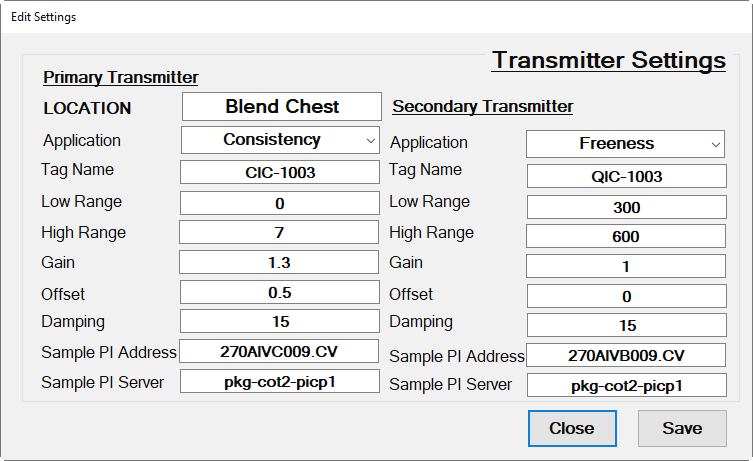753x461 pixels.
Task: Select the secondary Sample PI Server field
Action: (x=626, y=385)
